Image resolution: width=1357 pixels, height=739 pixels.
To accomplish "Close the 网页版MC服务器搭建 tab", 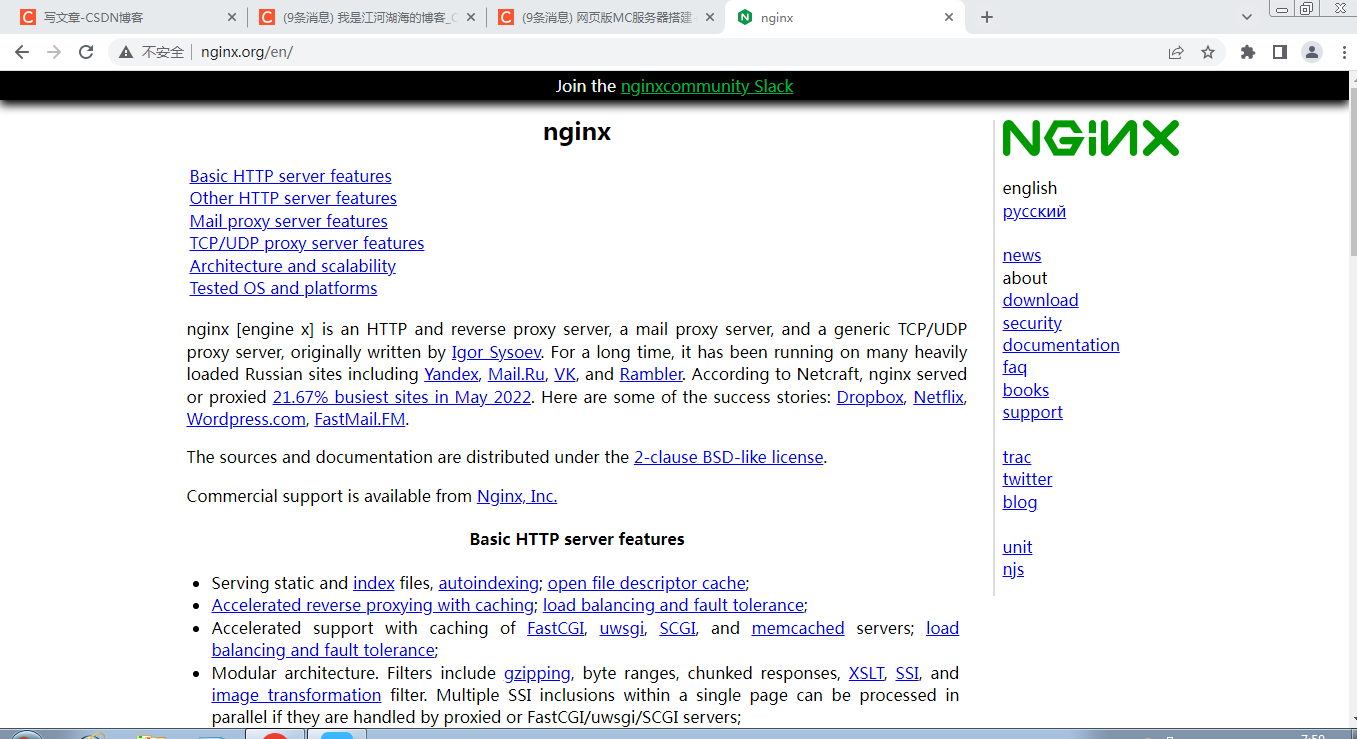I will pos(710,17).
